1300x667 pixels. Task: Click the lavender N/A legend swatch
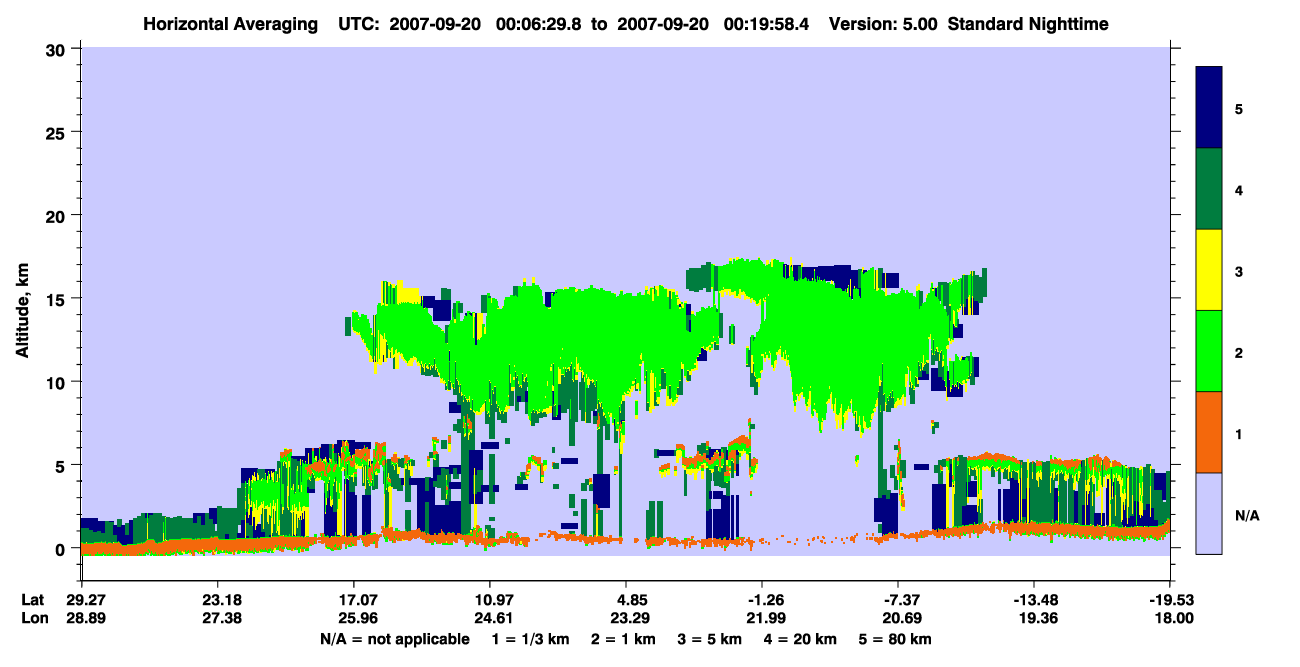1209,513
